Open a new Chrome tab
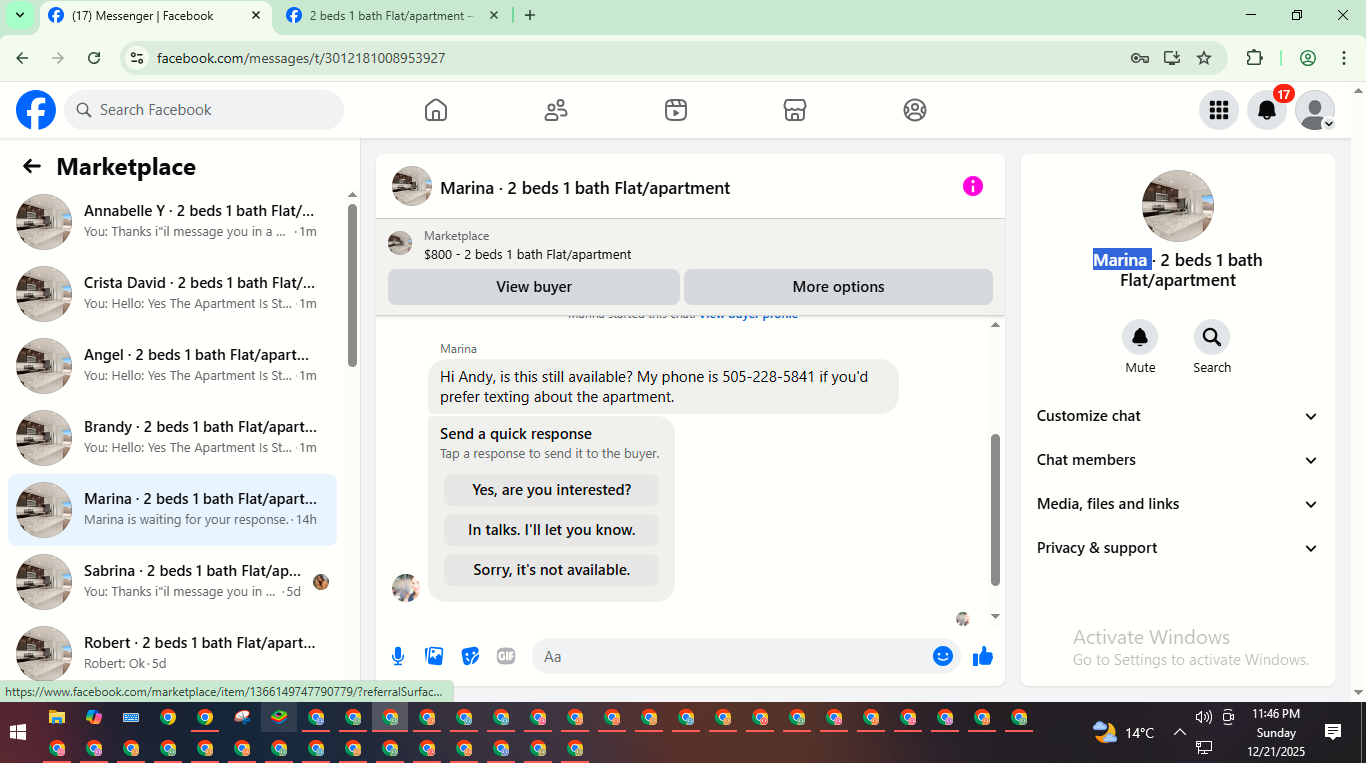The height and width of the screenshot is (763, 1366). click(530, 16)
